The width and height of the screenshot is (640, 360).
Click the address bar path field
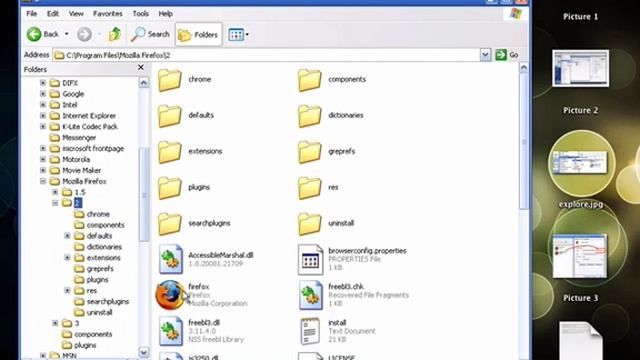tap(267, 55)
